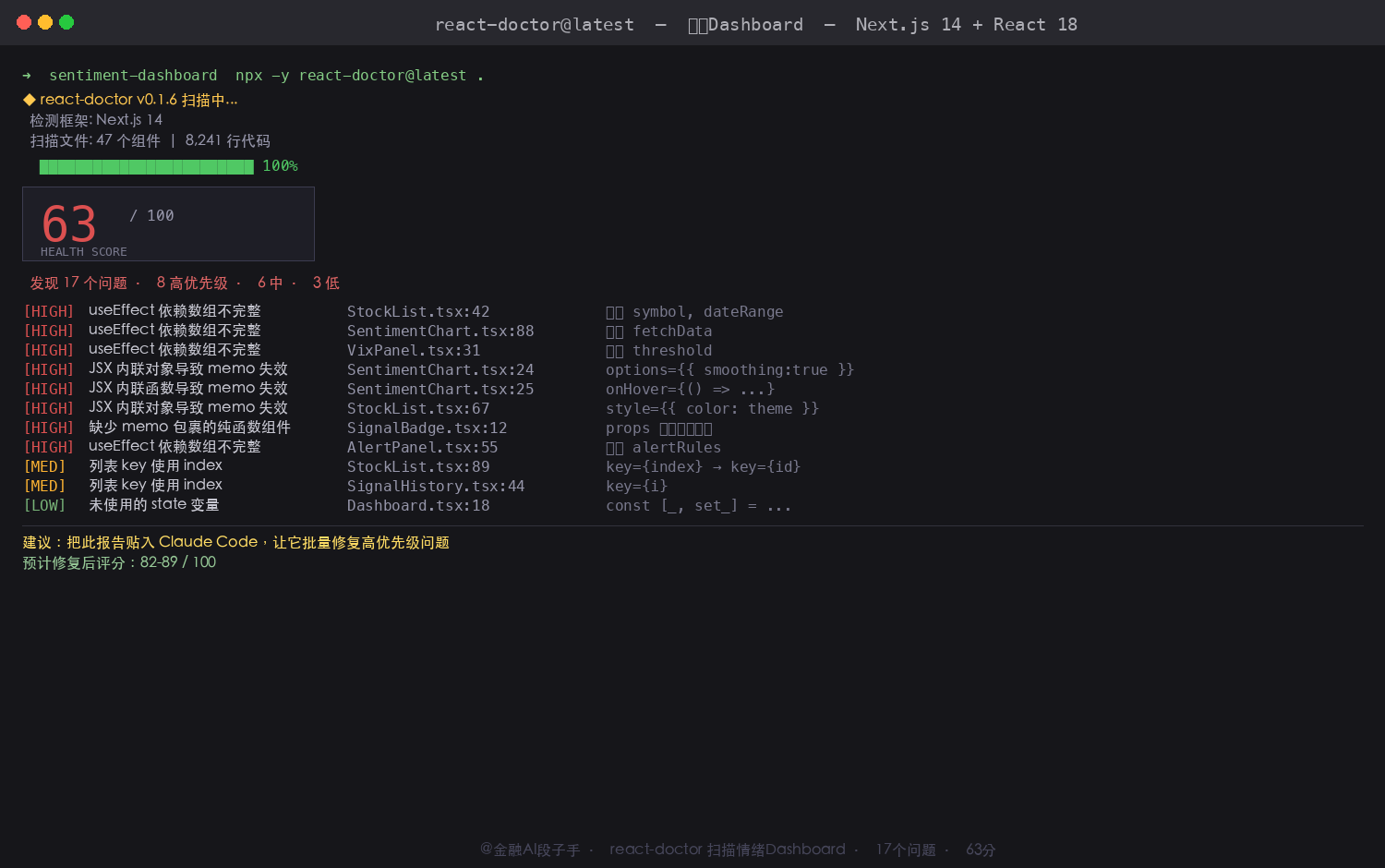Viewport: 1385px width, 868px height.
Task: Click Dashboard.tsx:18 file reference
Action: pyautogui.click(x=418, y=506)
